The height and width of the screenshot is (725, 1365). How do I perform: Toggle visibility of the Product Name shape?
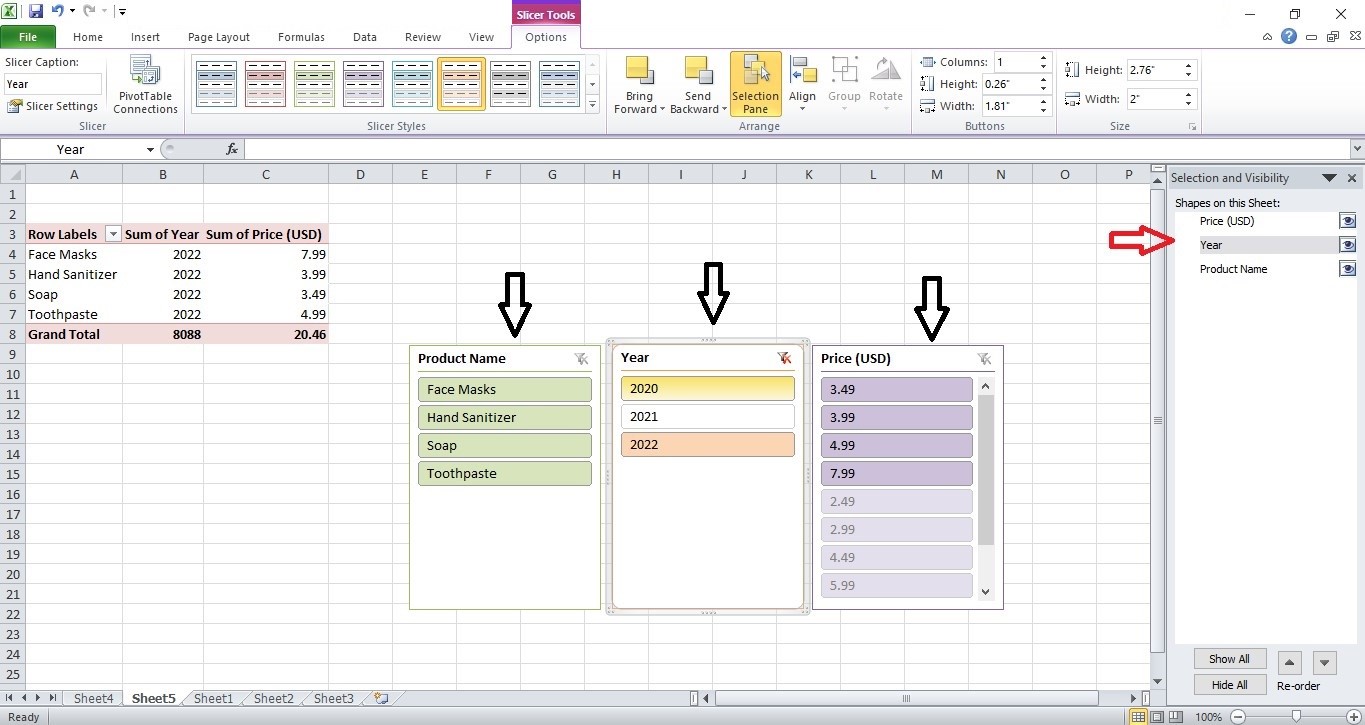click(1347, 268)
